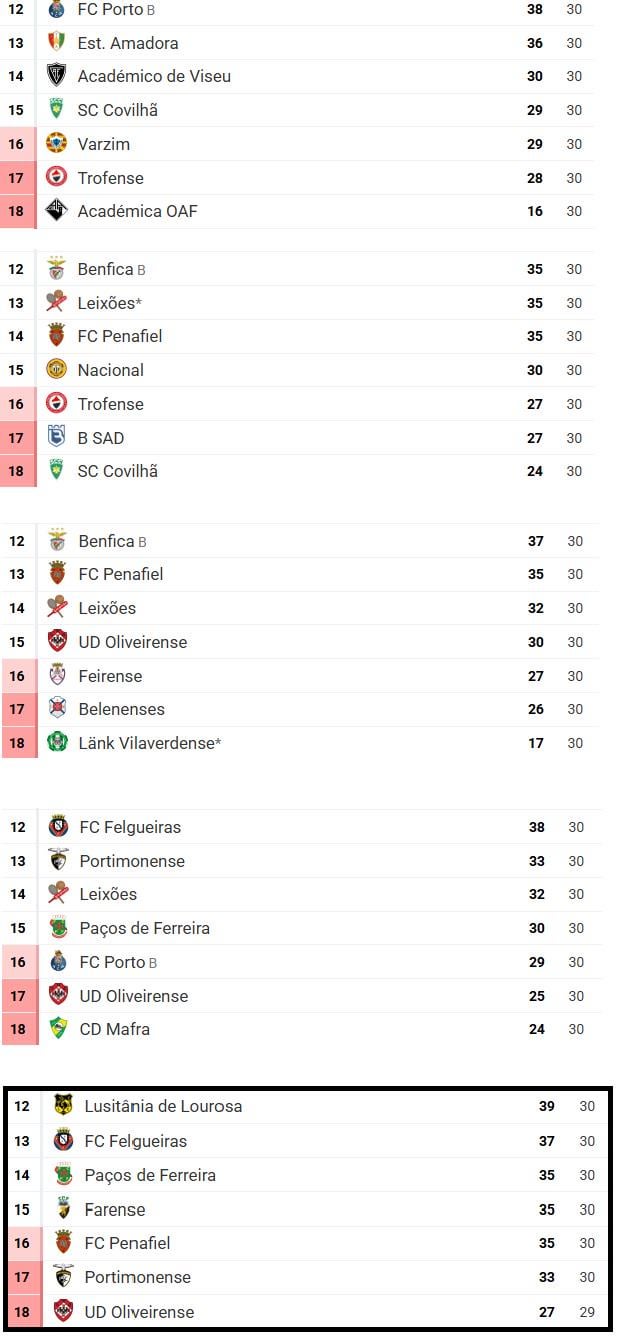Click the Est. Amadora club crest

(57, 43)
